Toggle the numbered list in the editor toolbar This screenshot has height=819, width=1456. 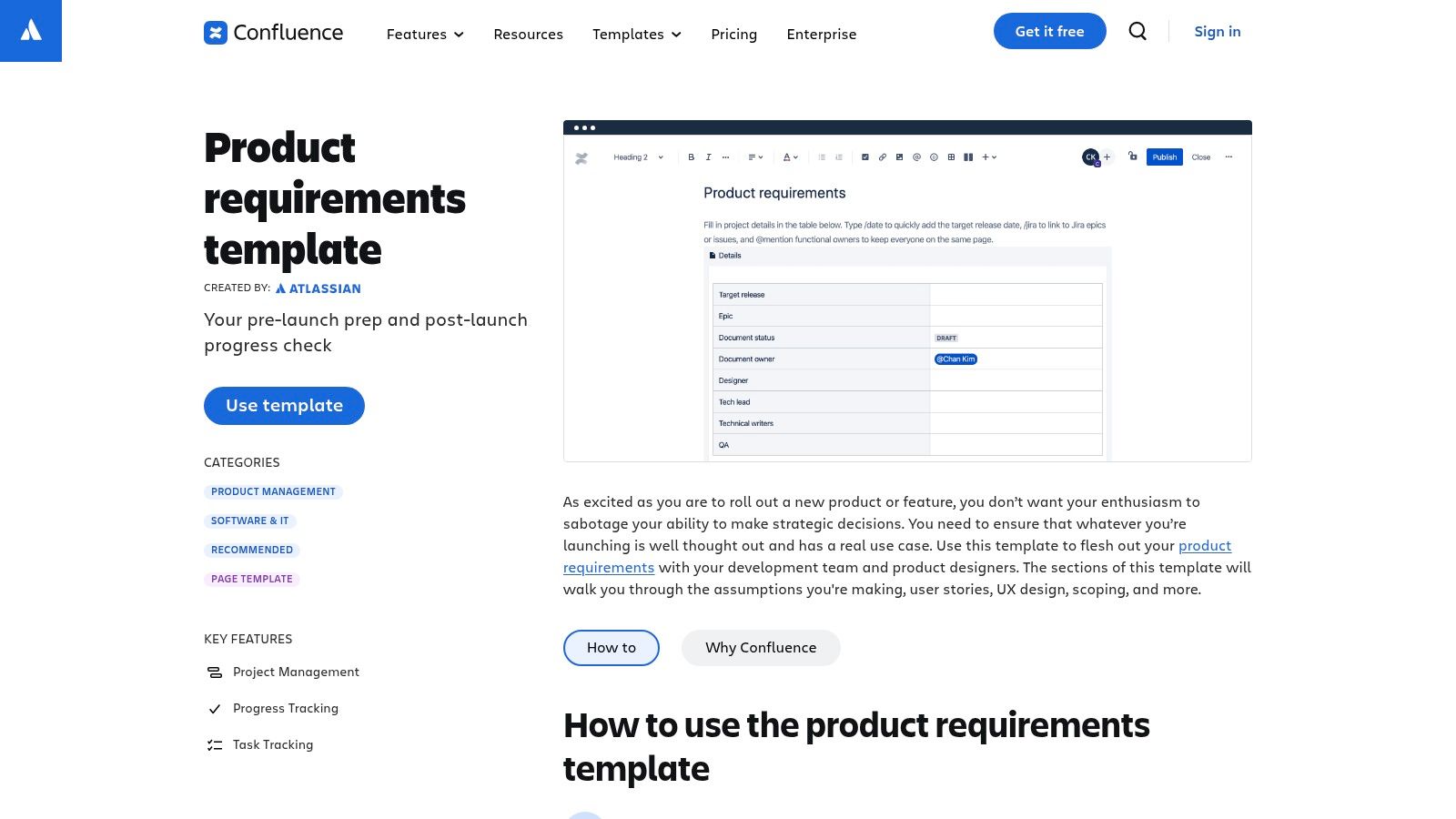tap(838, 157)
